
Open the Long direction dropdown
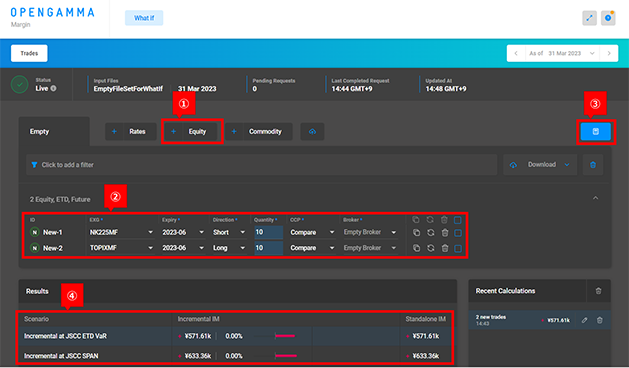point(229,248)
